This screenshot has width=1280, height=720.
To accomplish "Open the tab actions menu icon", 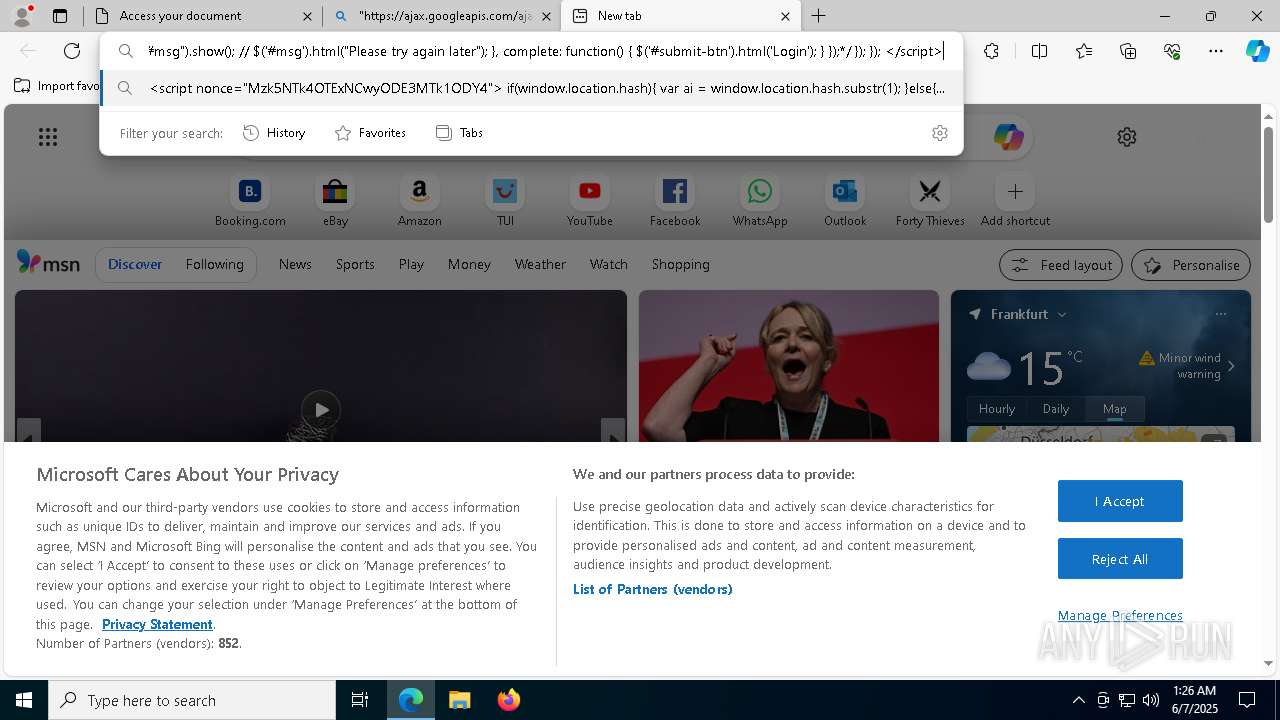I will (x=60, y=16).
